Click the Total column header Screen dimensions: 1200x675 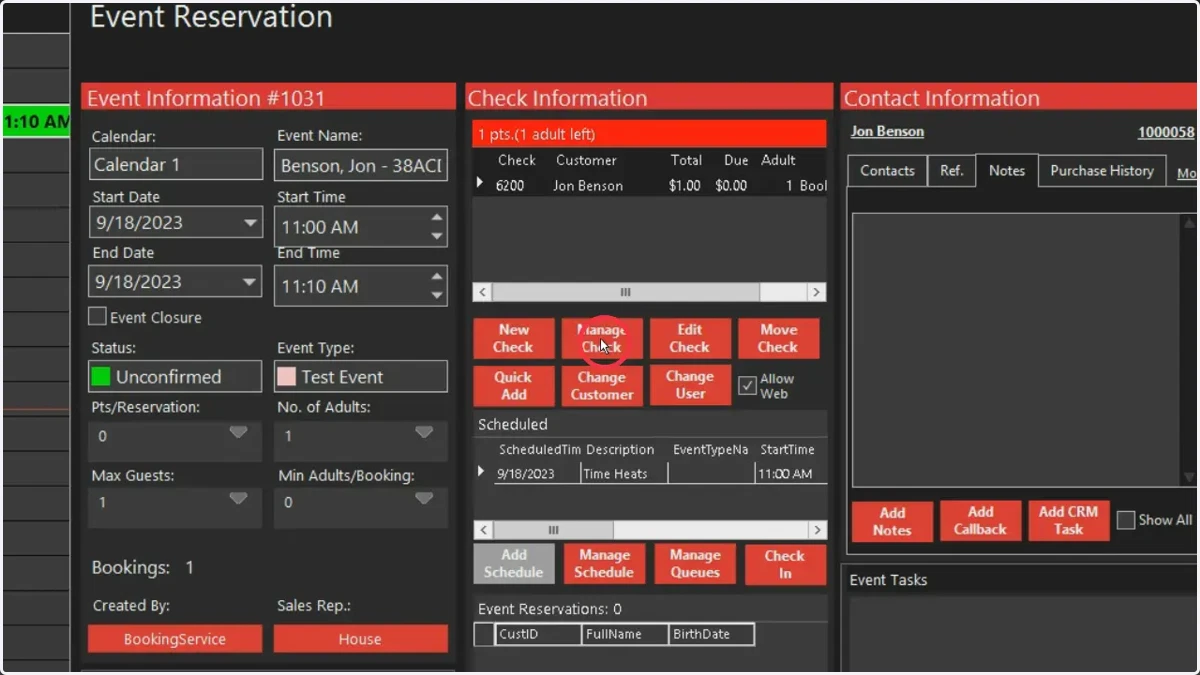[x=686, y=160]
